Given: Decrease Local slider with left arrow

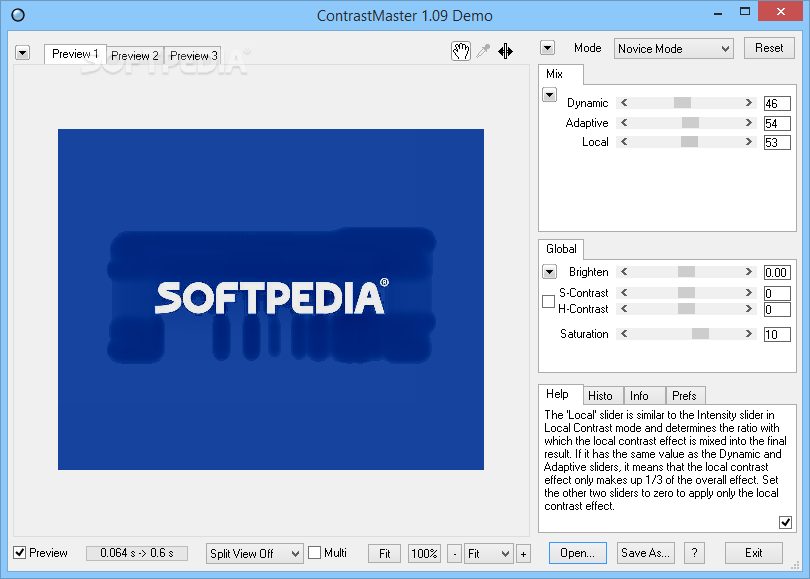Looking at the screenshot, I should 624,142.
